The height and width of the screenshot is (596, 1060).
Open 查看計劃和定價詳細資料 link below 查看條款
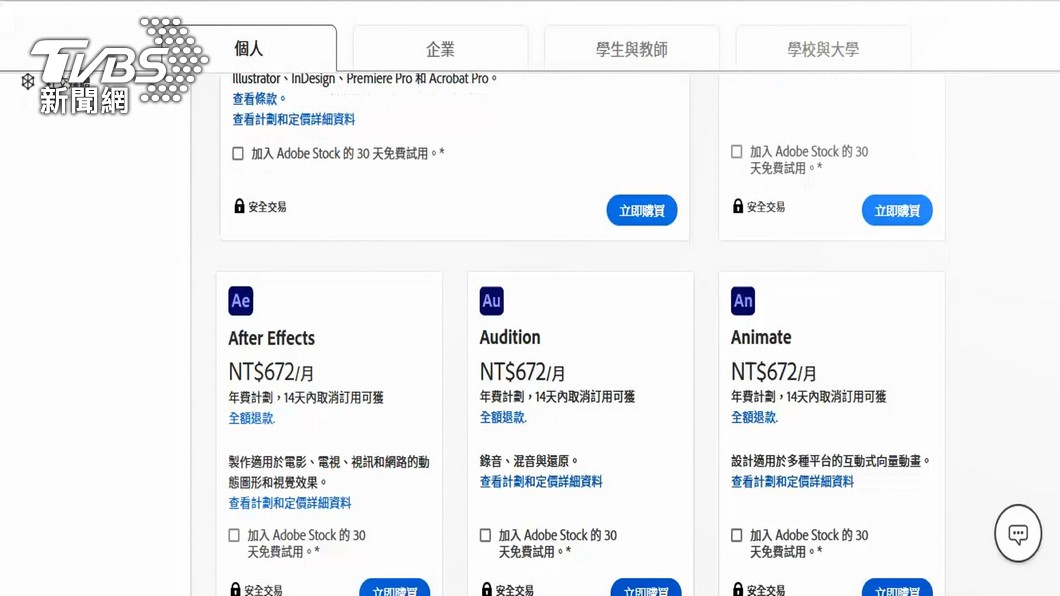tap(293, 120)
